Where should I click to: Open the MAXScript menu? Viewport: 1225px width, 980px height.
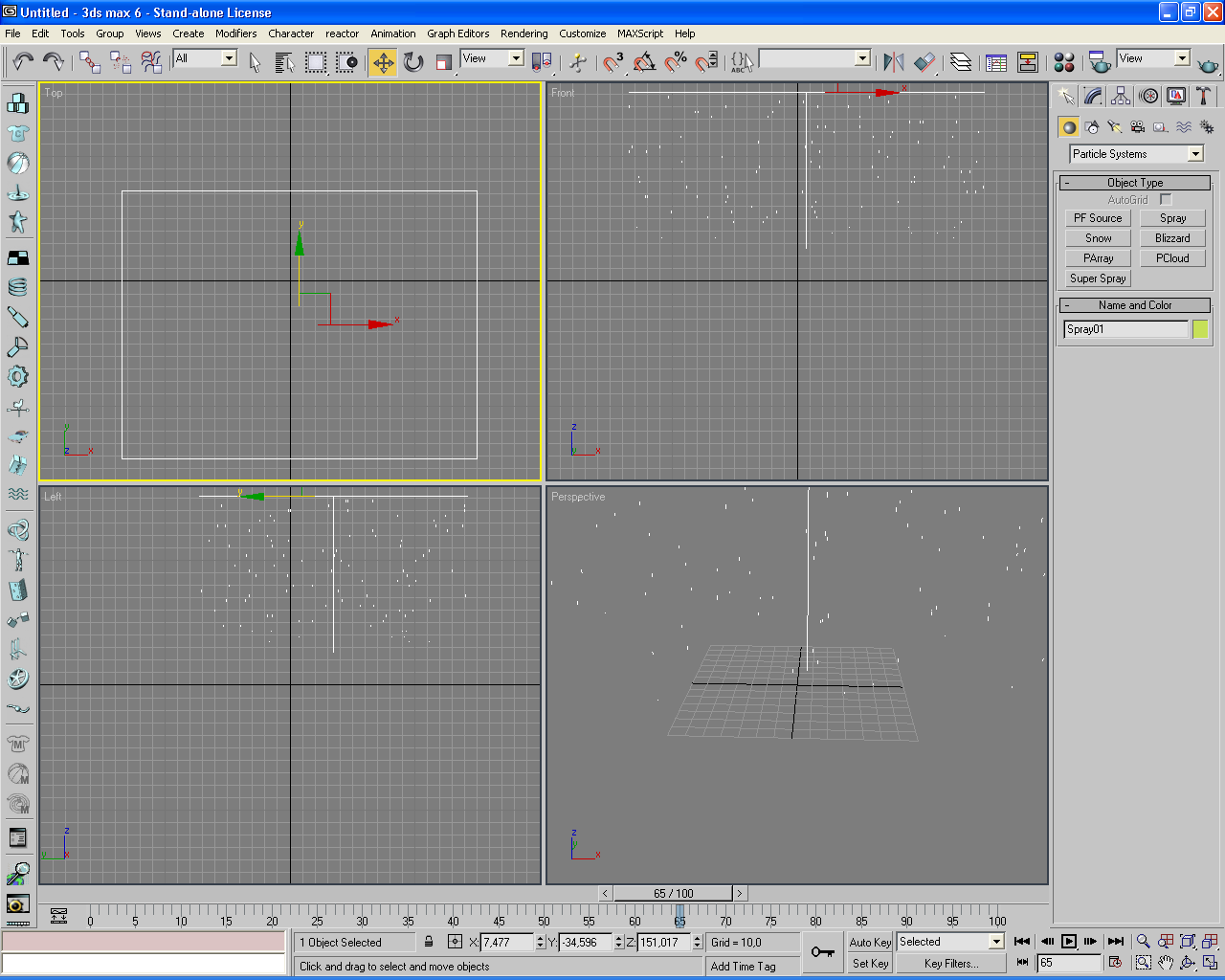(x=640, y=33)
